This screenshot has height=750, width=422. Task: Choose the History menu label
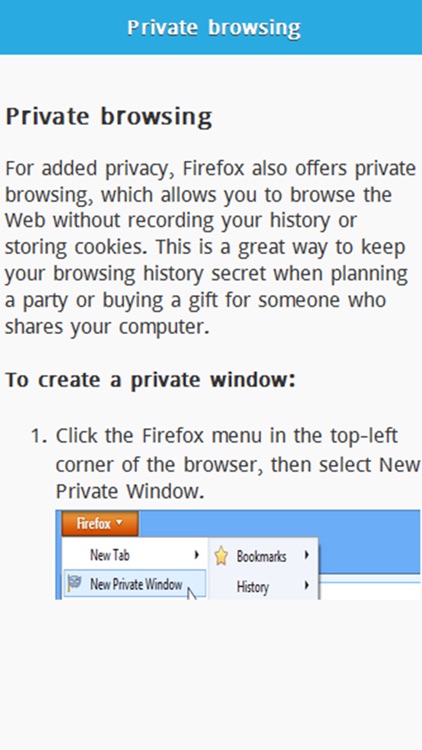[x=253, y=586]
